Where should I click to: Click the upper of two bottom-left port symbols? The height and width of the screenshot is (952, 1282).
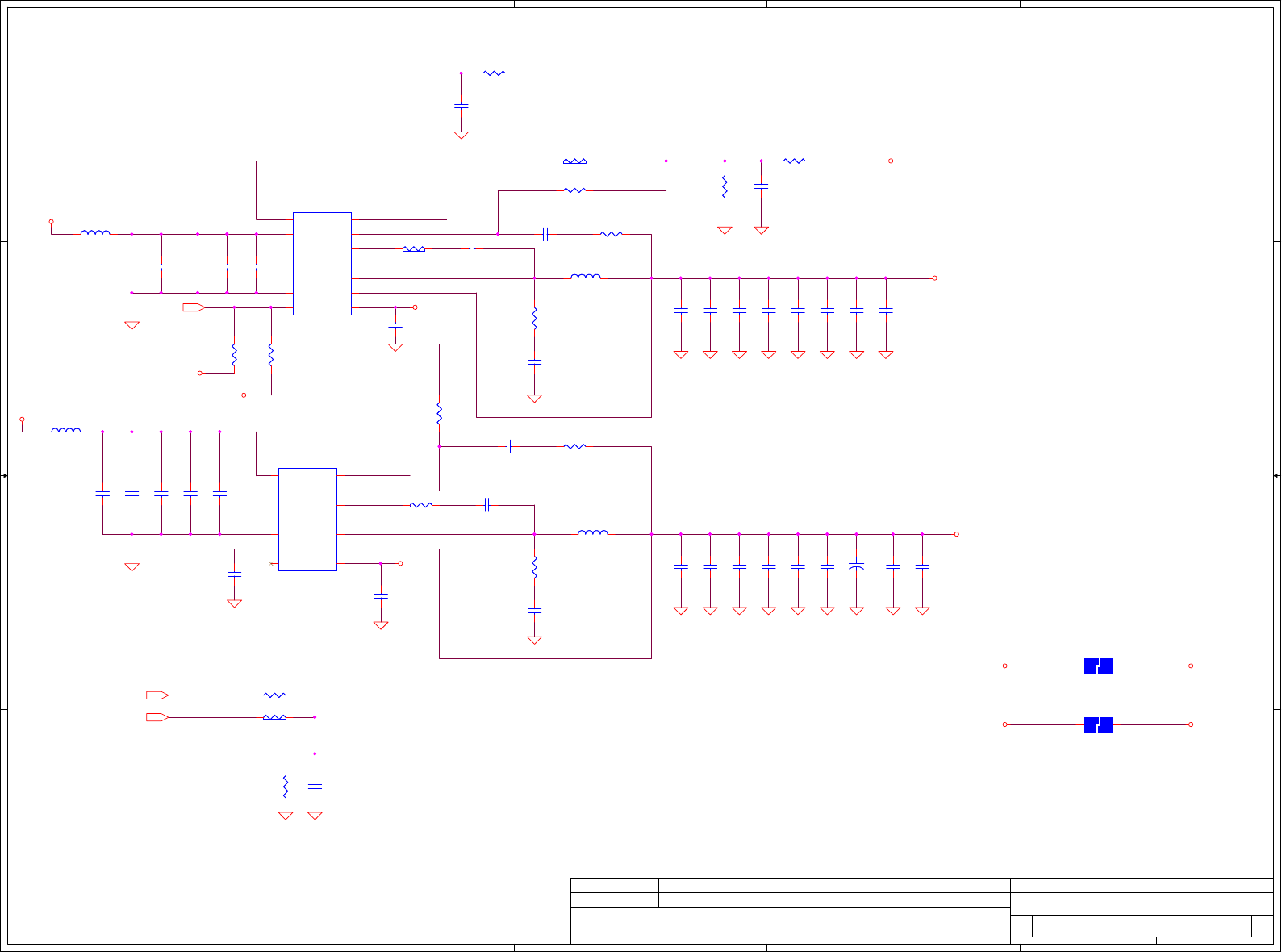click(157, 695)
